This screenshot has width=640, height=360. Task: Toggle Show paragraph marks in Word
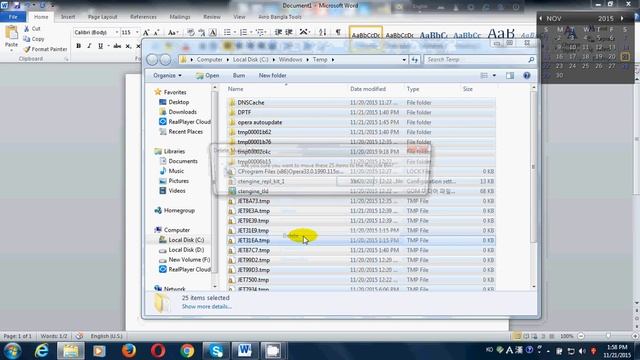(x=338, y=32)
